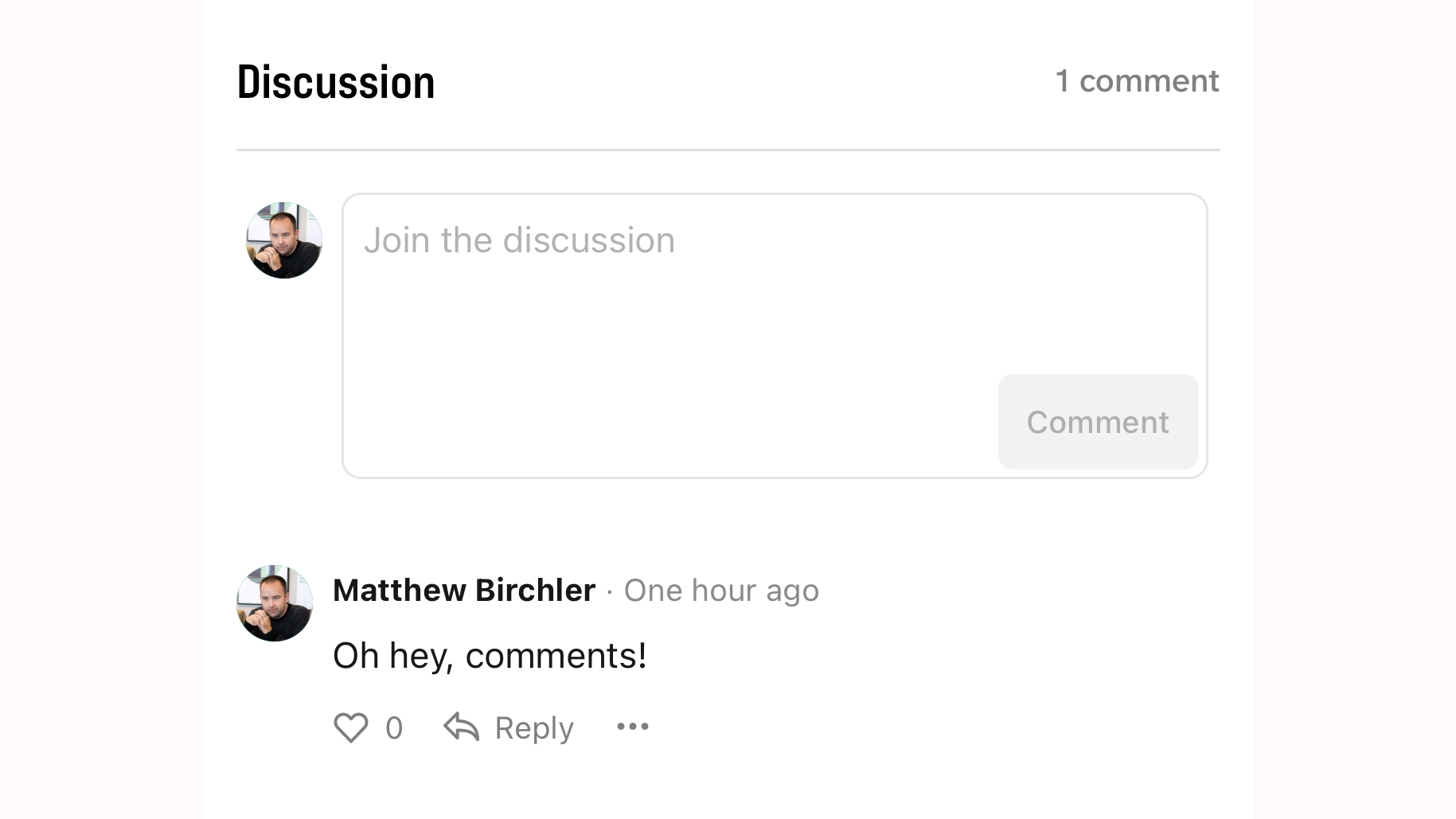1456x819 pixels.
Task: Click the '0' like counter
Action: (x=394, y=727)
